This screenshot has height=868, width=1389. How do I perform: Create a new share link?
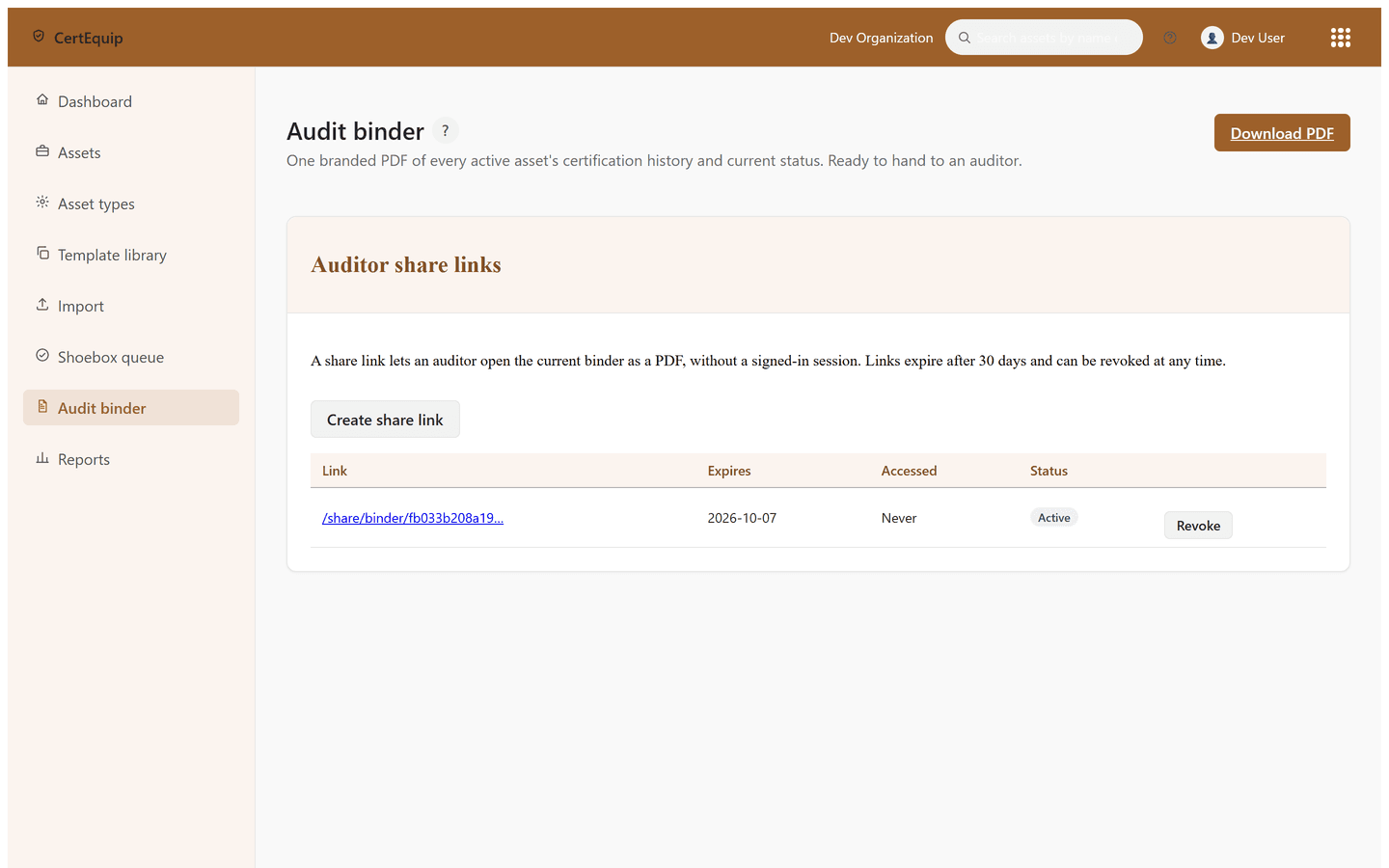385,420
